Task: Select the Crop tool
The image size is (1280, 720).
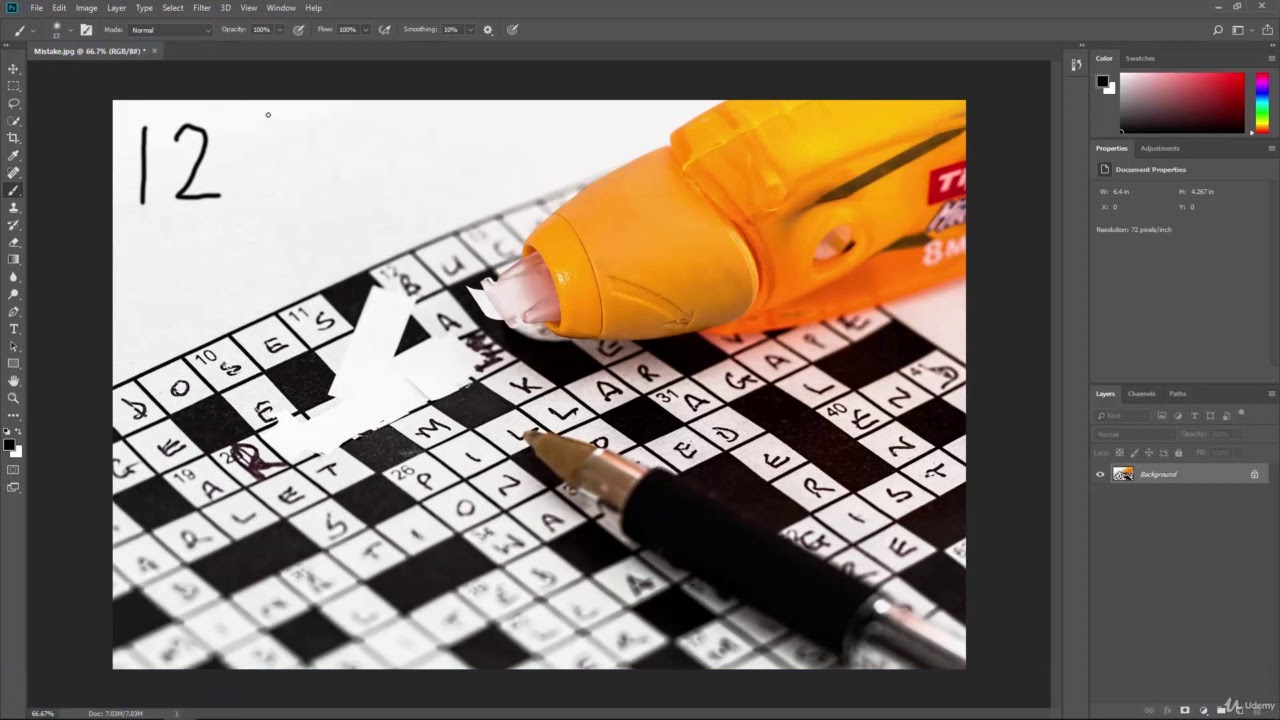Action: coord(14,138)
